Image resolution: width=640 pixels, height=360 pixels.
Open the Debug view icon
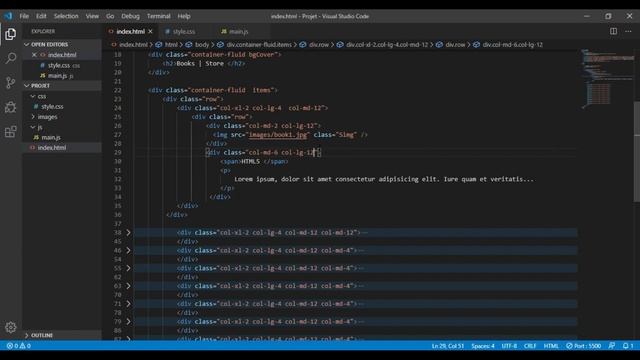(x=11, y=107)
